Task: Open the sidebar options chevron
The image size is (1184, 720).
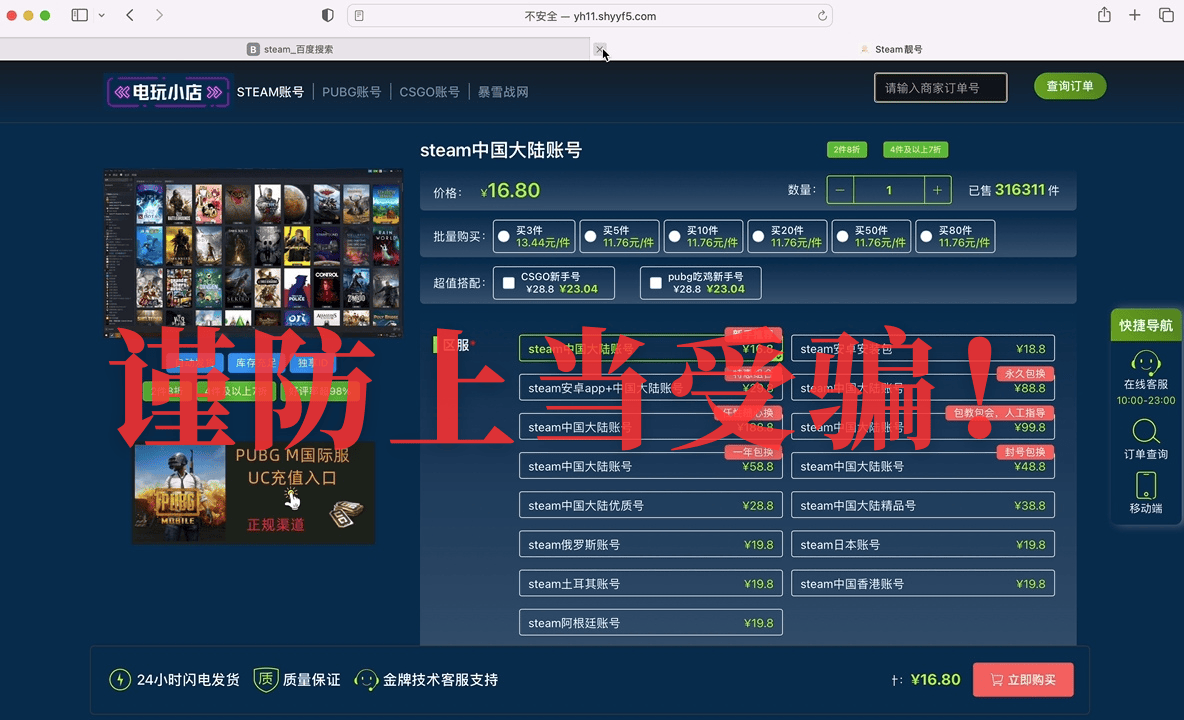Action: pos(104,15)
